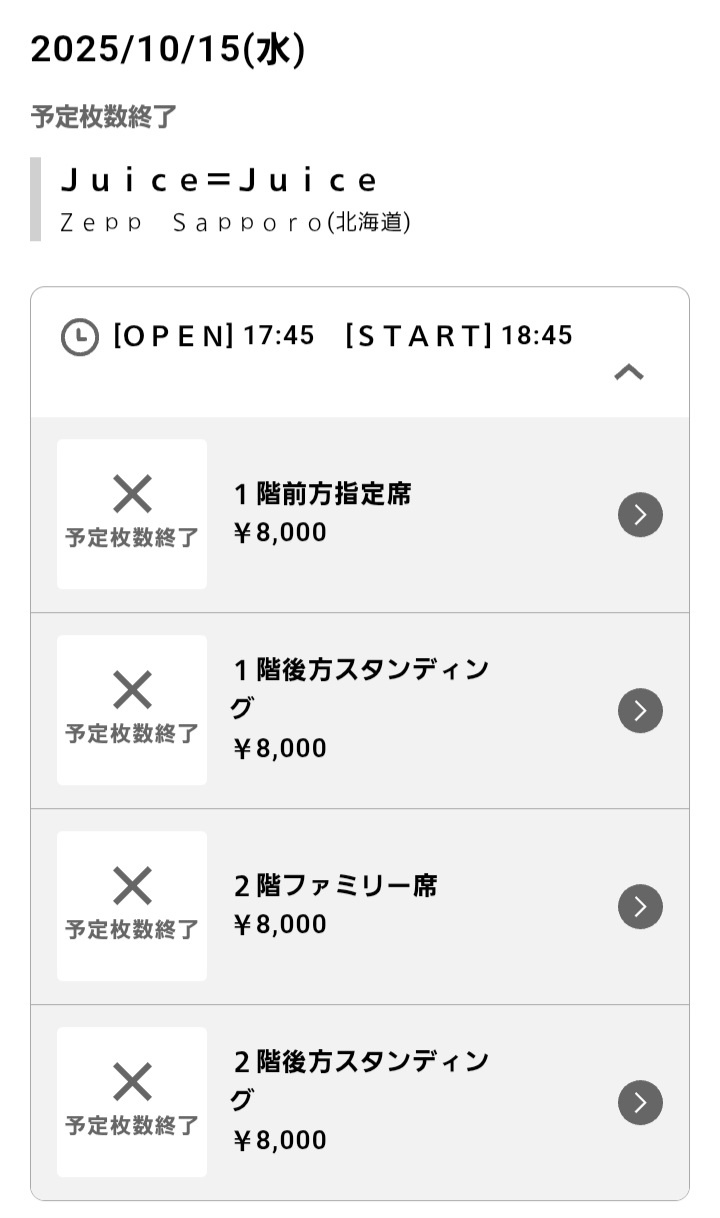Viewport: 720px width, 1218px height.
Task: Click the arrow button for 2階後方スタンディング
Action: 640,1102
